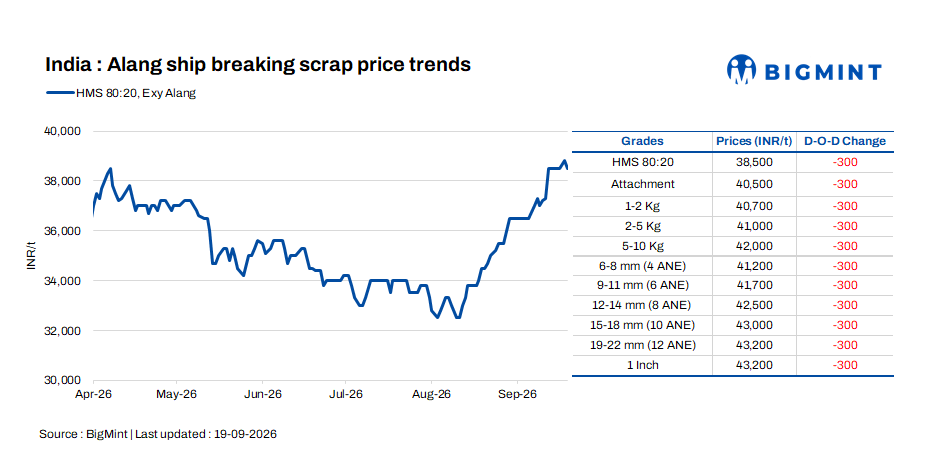Viewport: 935px width, 456px height.
Task: Click the HMS 80:20 legend line swatch
Action: [x=60, y=93]
